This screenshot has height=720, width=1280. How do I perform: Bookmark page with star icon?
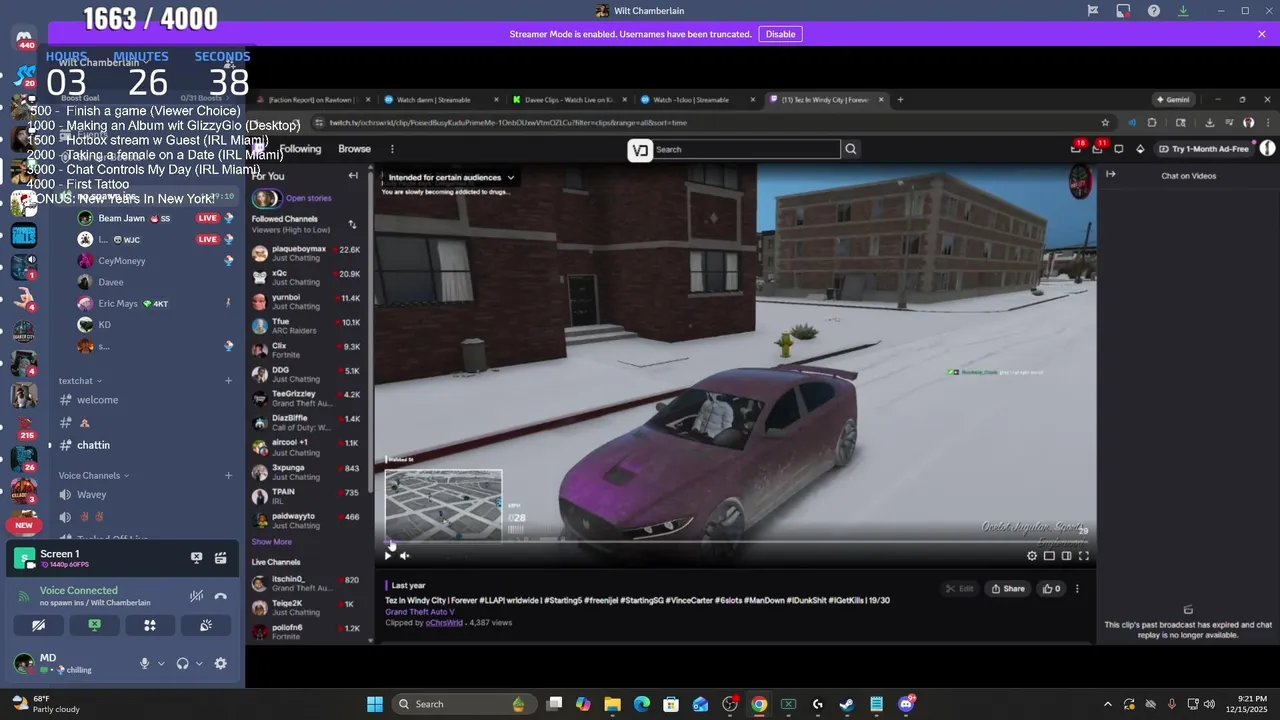click(1105, 123)
